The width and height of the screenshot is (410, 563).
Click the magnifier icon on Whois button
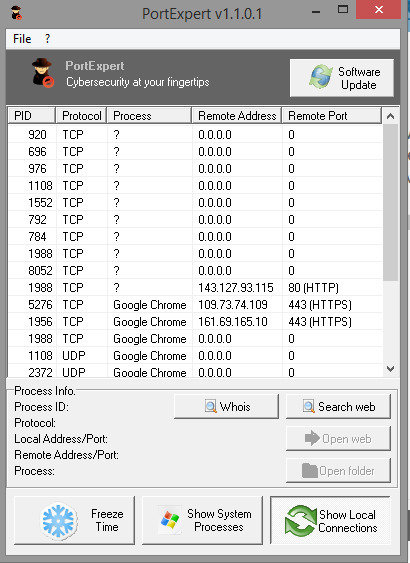(x=211, y=406)
